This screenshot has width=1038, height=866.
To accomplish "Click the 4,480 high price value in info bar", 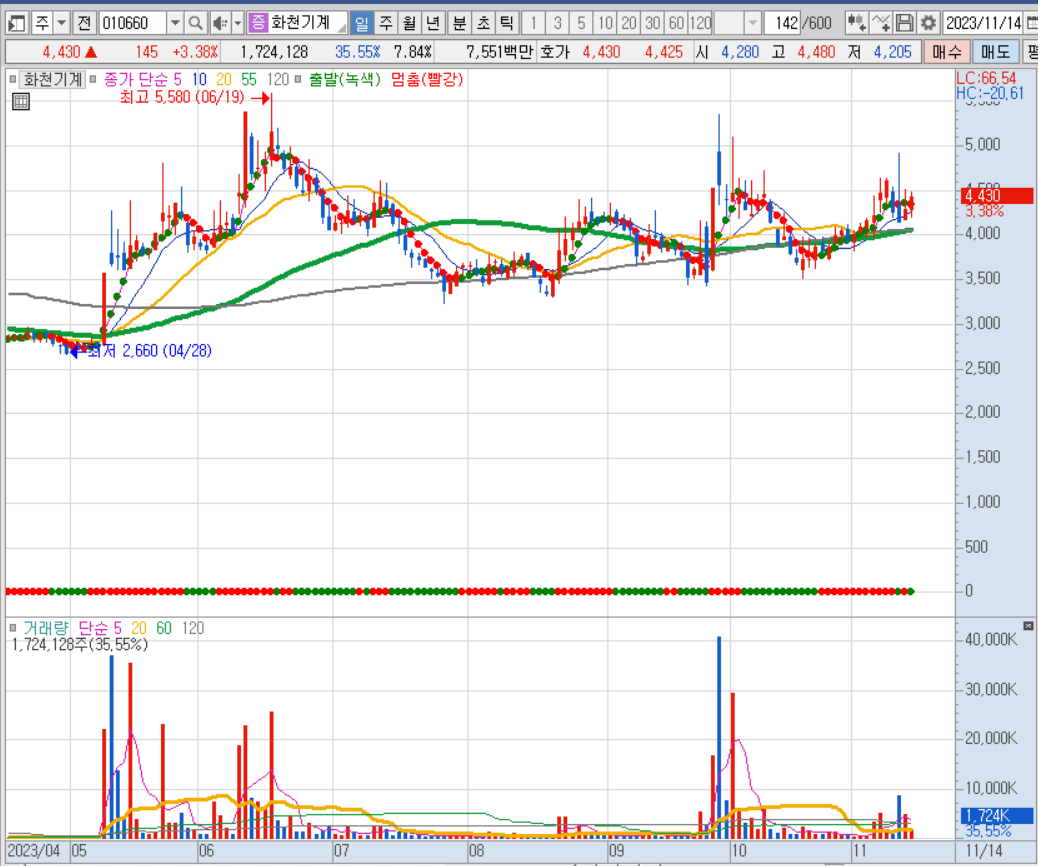I will [817, 52].
